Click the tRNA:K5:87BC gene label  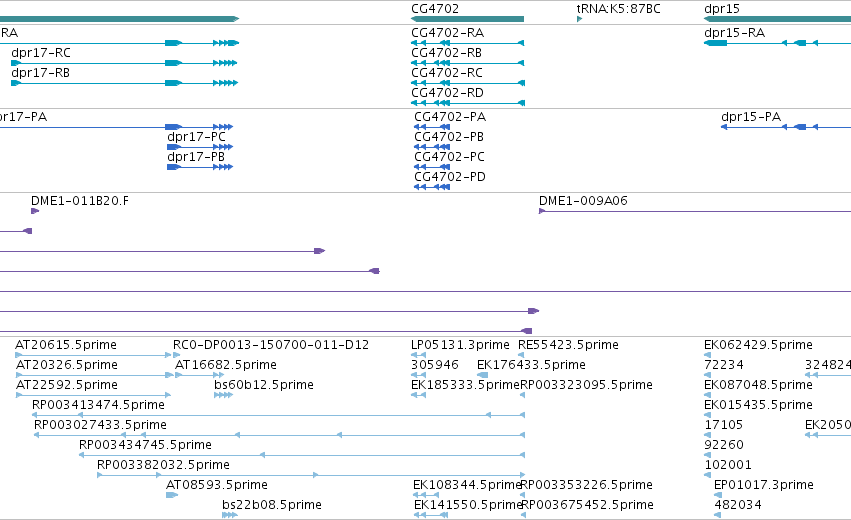pos(618,9)
